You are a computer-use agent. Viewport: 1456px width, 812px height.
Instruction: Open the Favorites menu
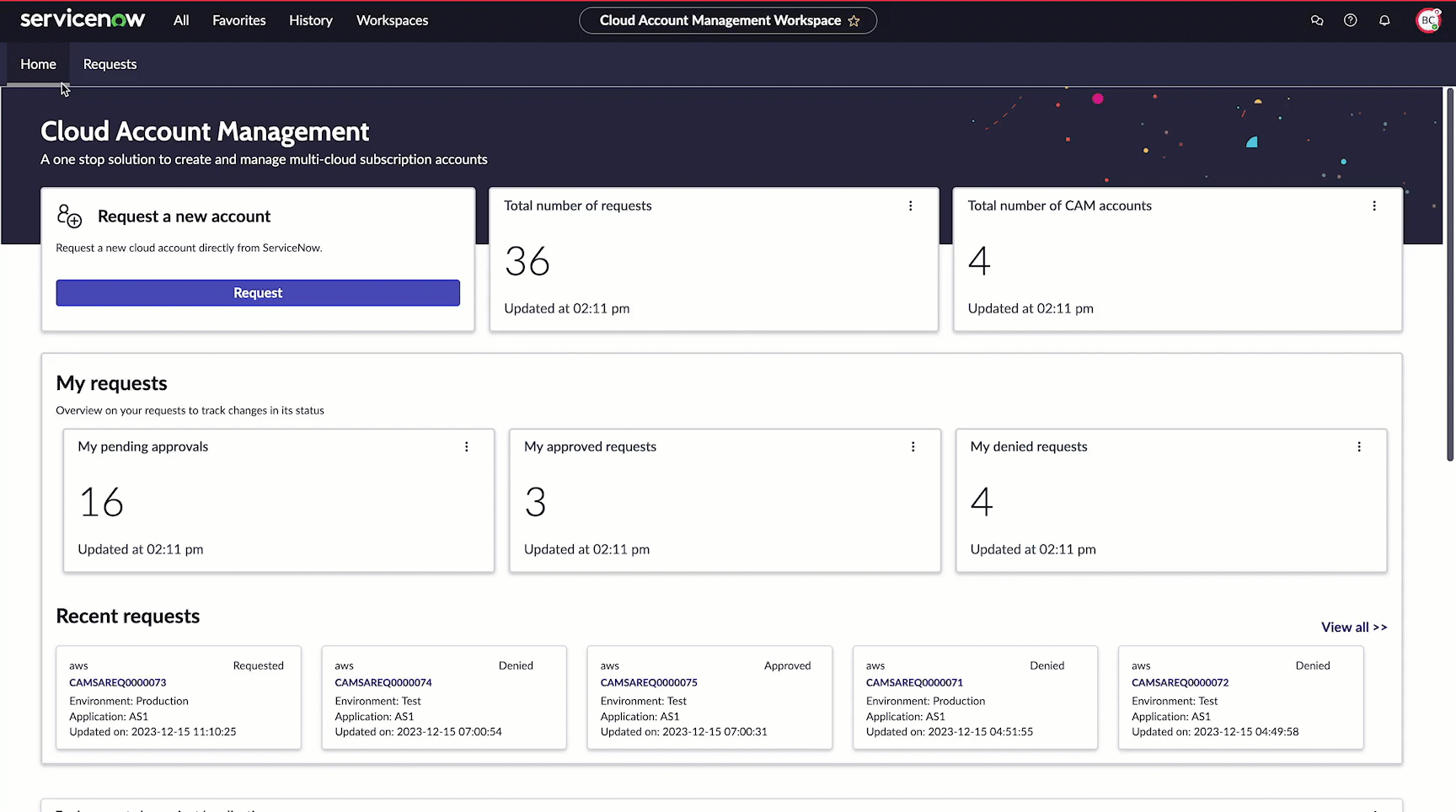tap(239, 20)
